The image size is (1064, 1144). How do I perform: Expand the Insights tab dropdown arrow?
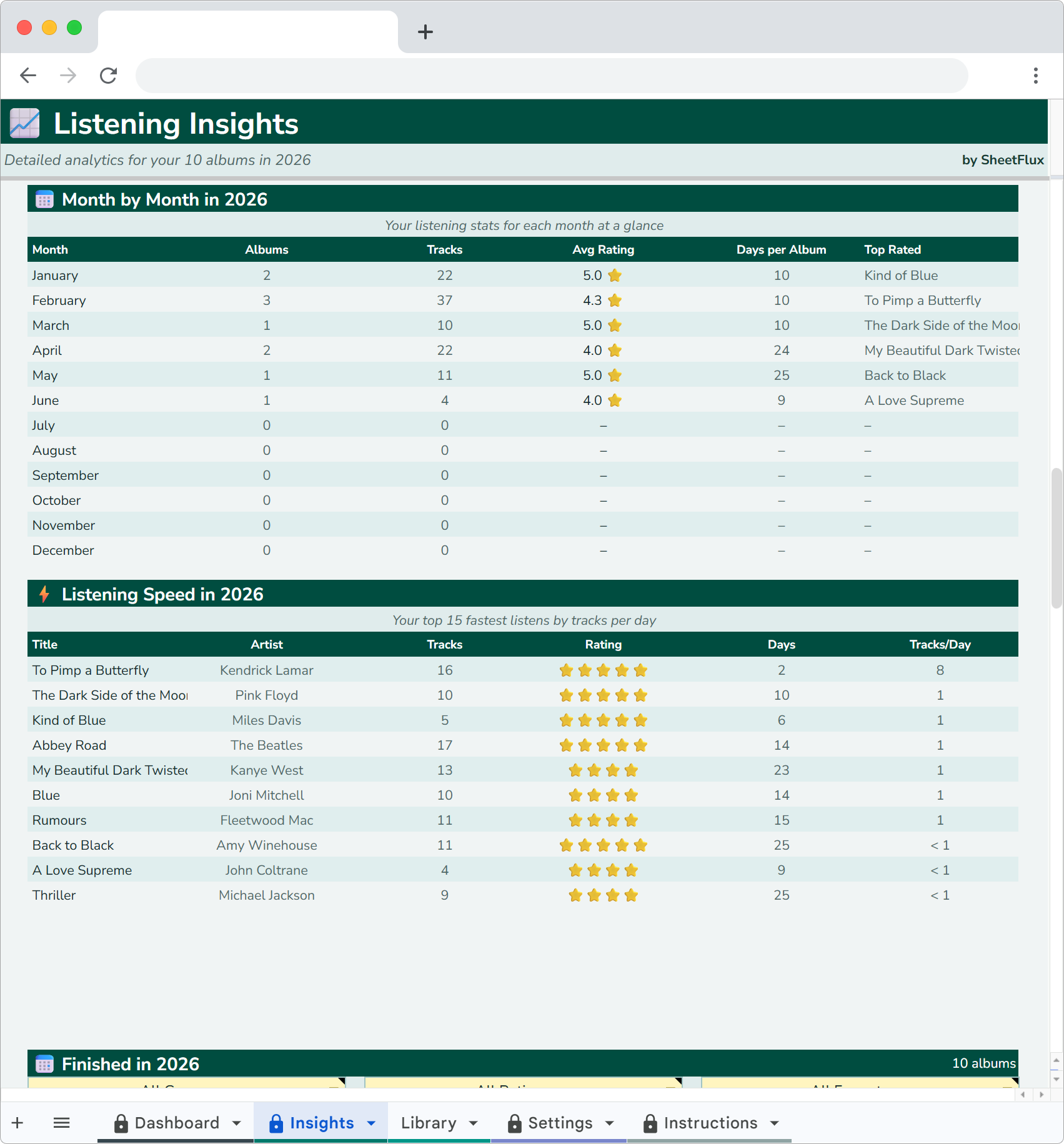pyautogui.click(x=370, y=1123)
